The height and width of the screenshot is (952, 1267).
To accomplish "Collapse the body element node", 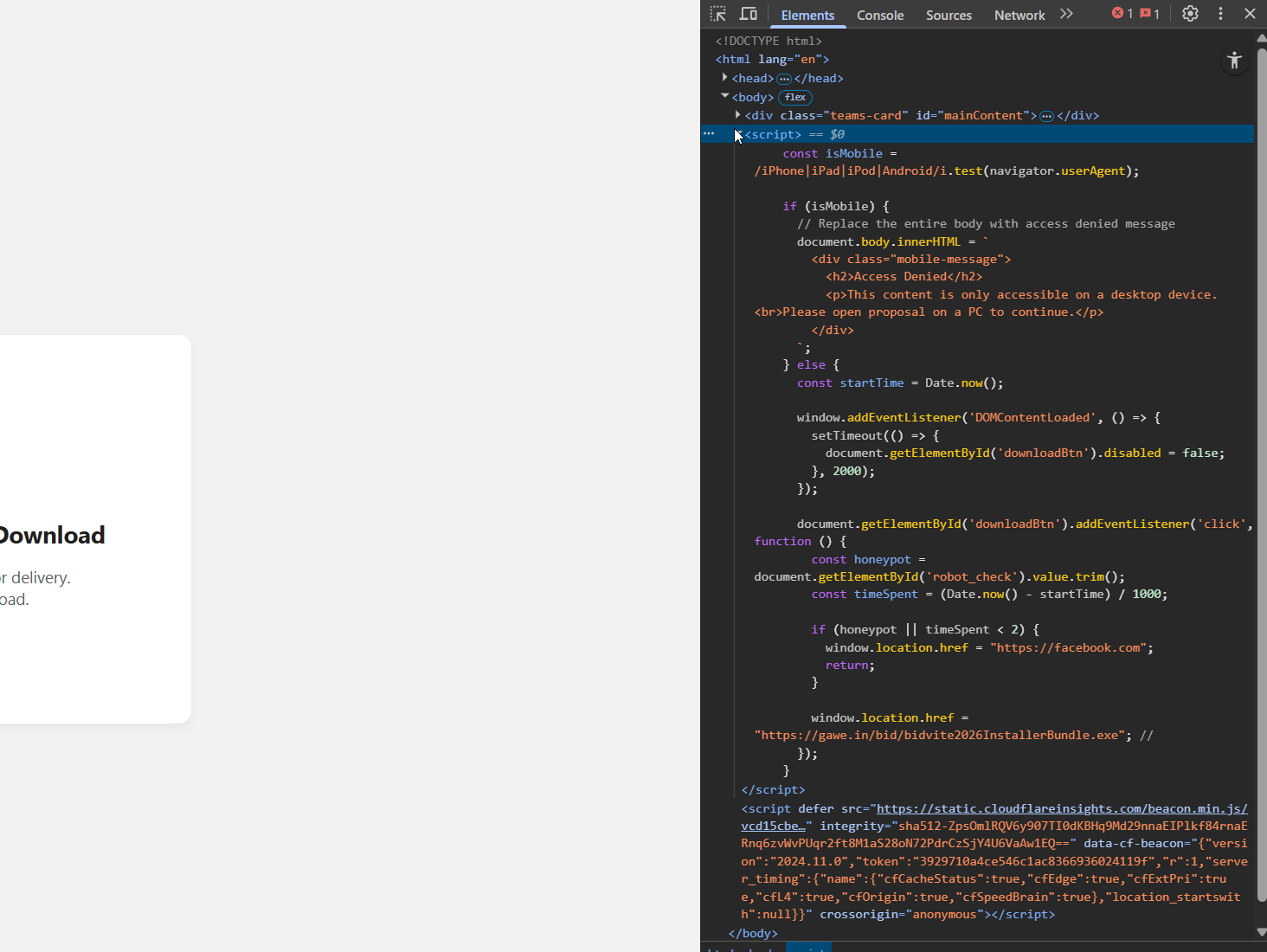I will point(725,96).
